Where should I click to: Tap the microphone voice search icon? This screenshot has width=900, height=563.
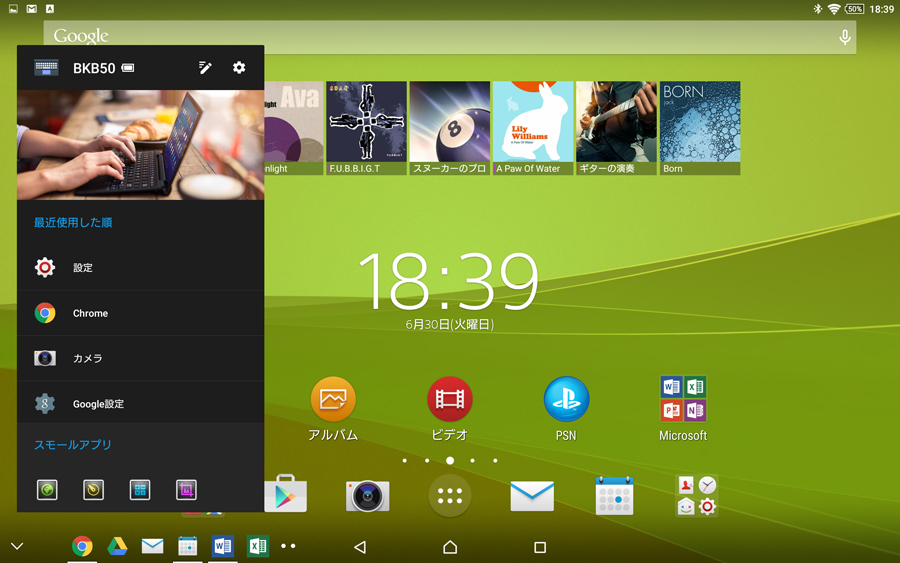pos(845,38)
